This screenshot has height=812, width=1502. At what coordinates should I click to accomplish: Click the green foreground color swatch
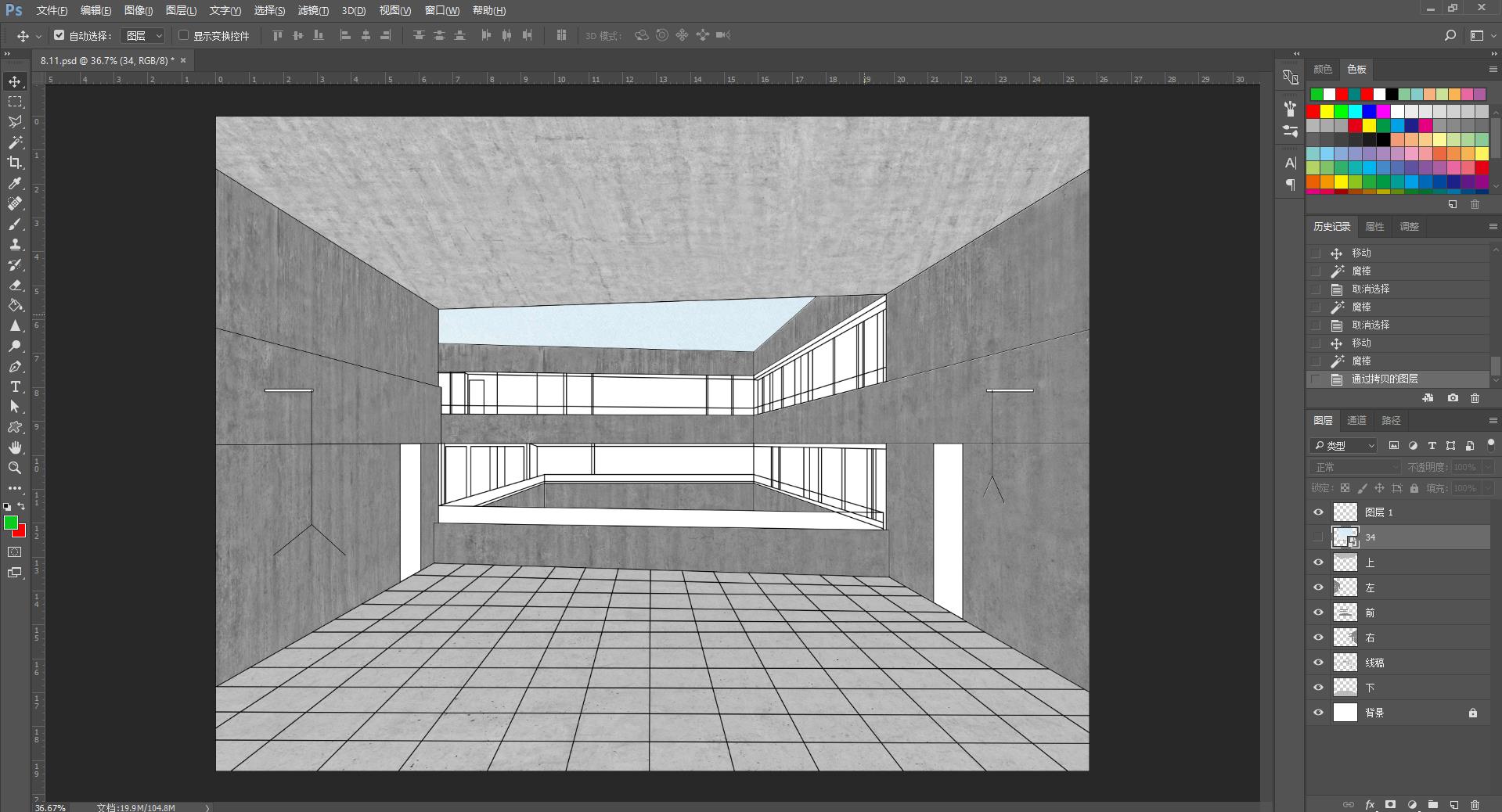(x=9, y=523)
